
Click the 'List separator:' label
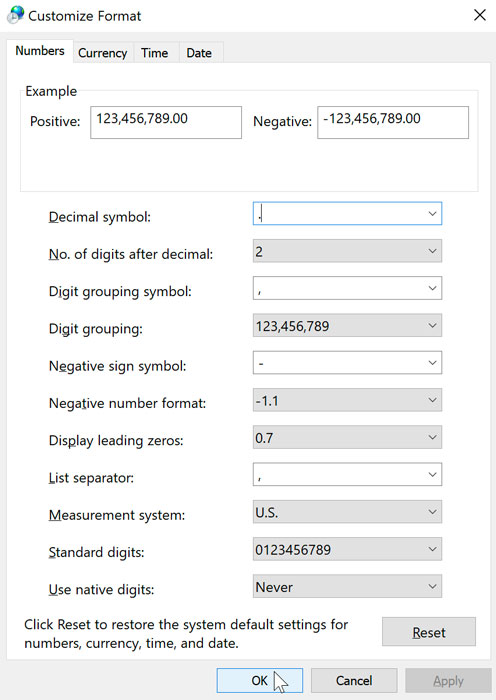tap(91, 478)
